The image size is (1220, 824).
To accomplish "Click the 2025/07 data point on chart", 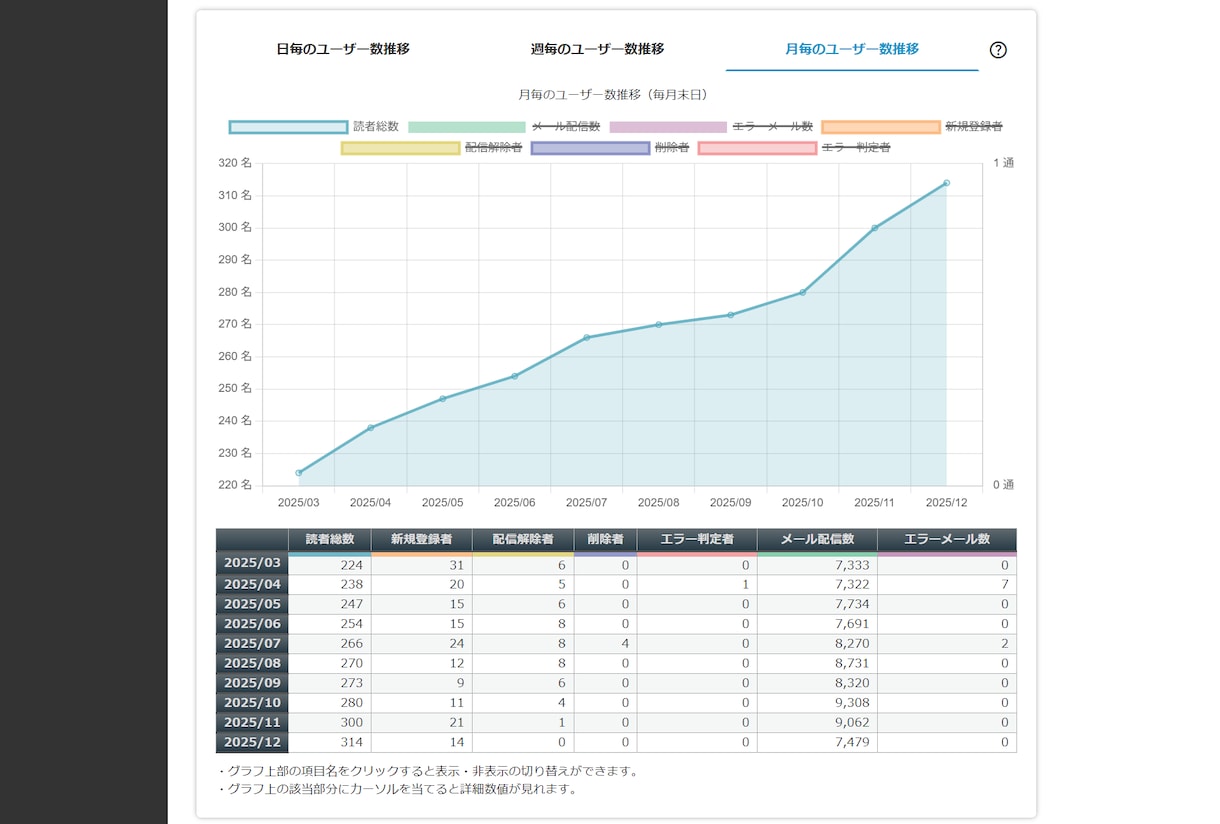I will click(587, 337).
